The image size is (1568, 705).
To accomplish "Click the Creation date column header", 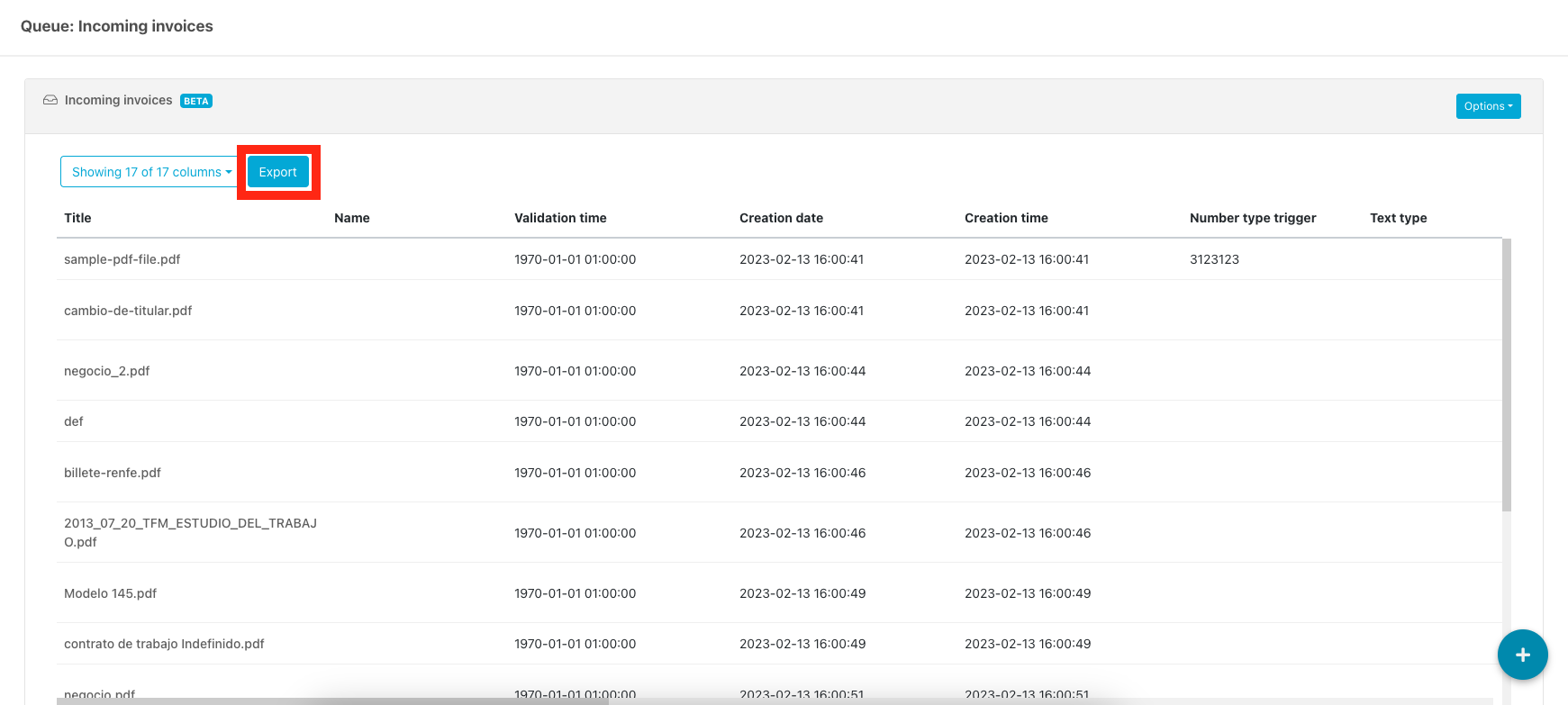I will point(781,218).
